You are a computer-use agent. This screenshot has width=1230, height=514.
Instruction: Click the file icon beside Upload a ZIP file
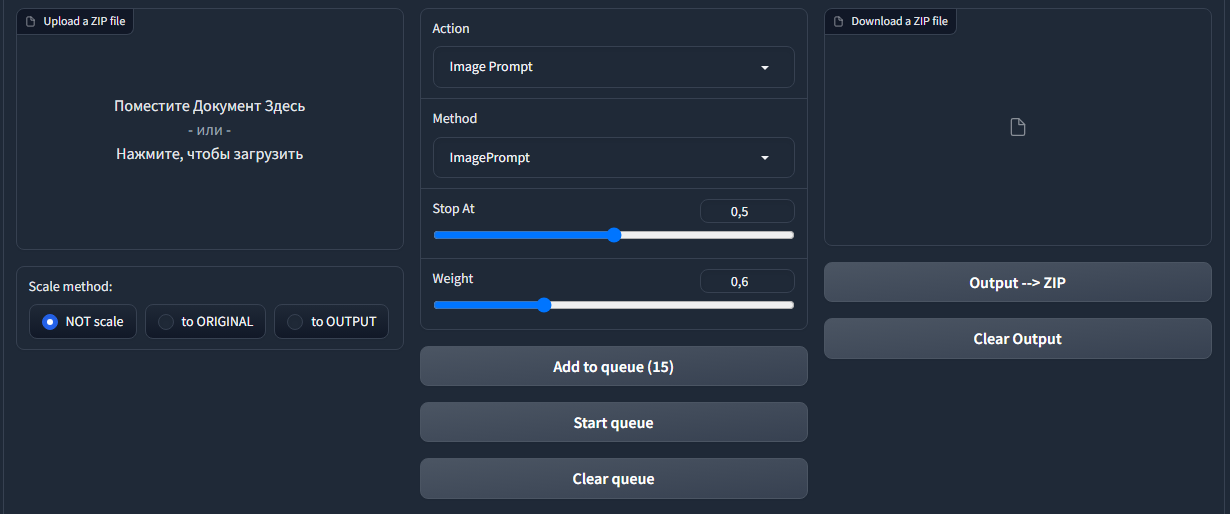pos(30,21)
